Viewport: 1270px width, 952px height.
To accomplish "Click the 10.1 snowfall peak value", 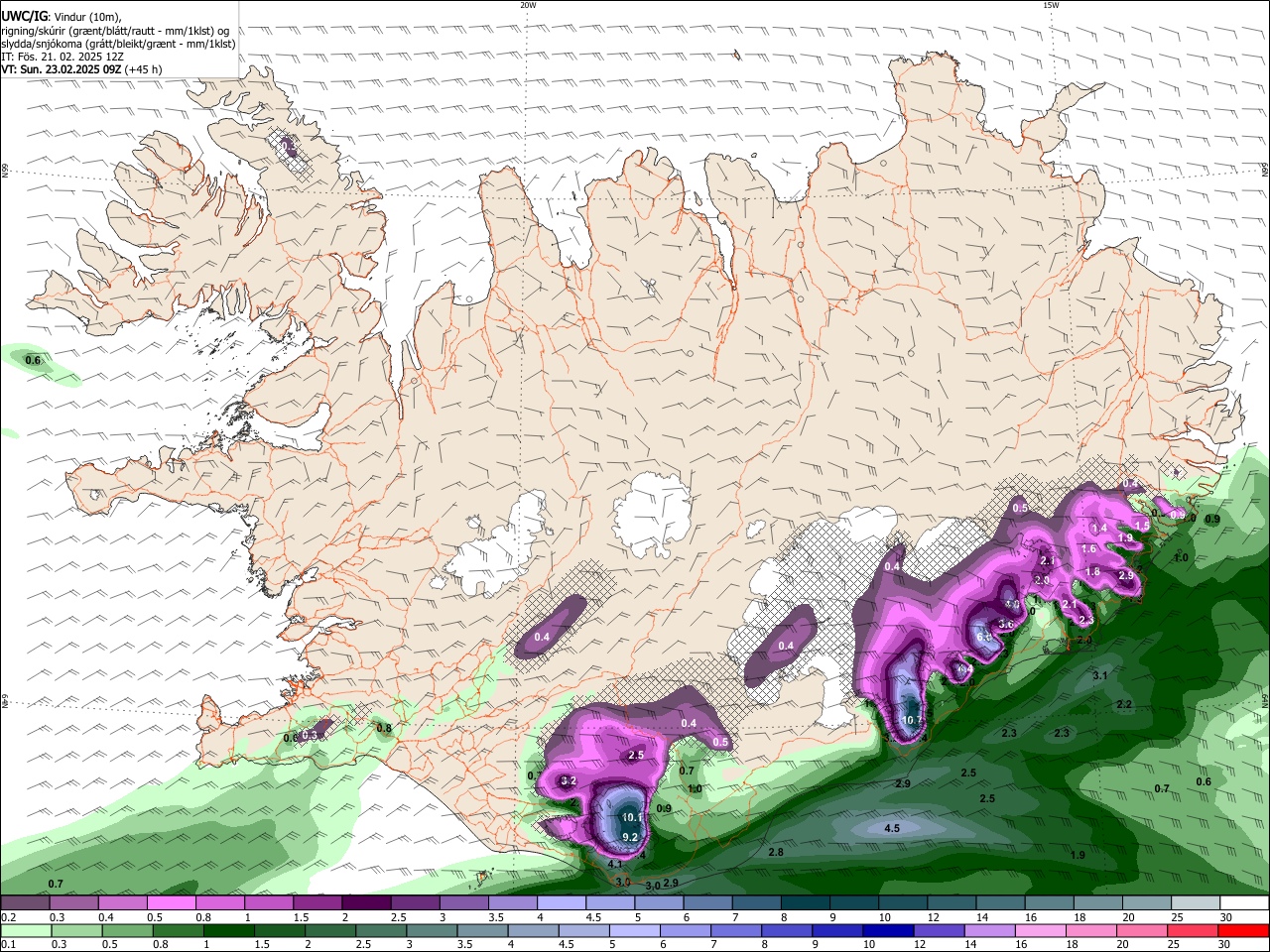I will click(x=633, y=818).
